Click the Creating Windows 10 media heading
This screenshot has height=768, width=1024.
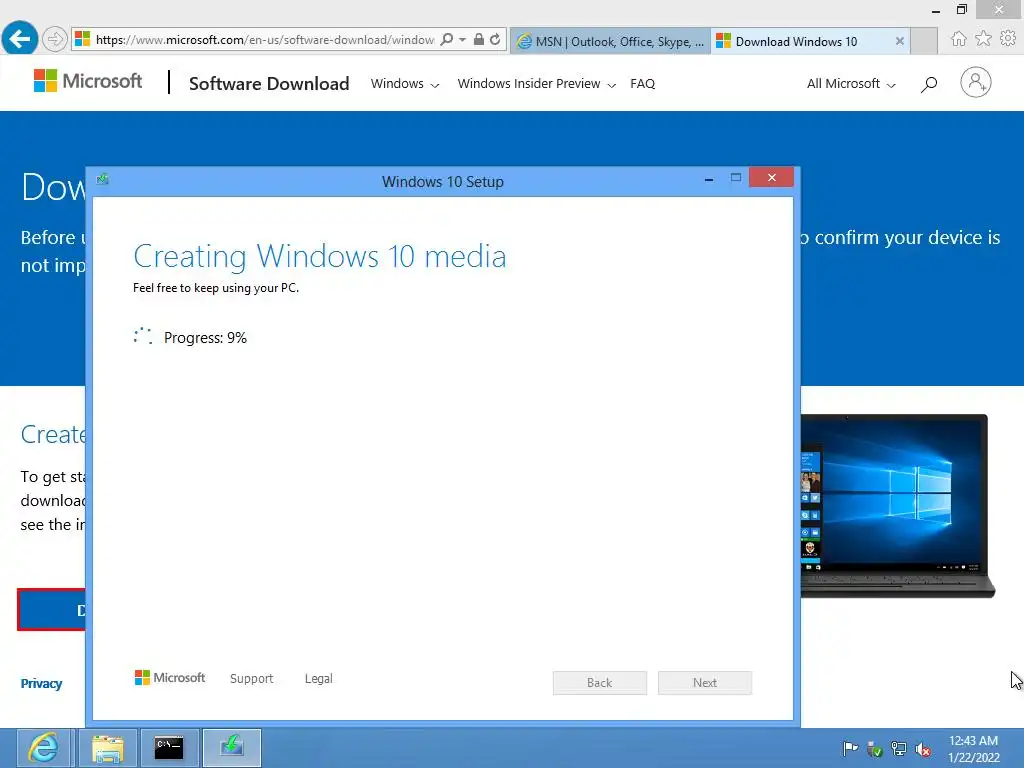click(x=319, y=256)
